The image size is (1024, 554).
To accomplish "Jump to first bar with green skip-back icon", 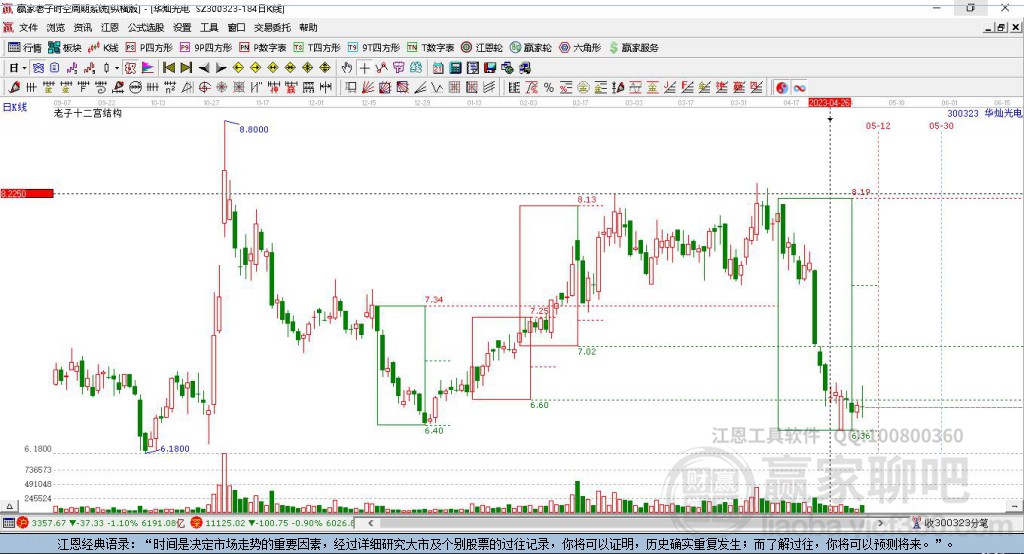I will pyautogui.click(x=168, y=68).
